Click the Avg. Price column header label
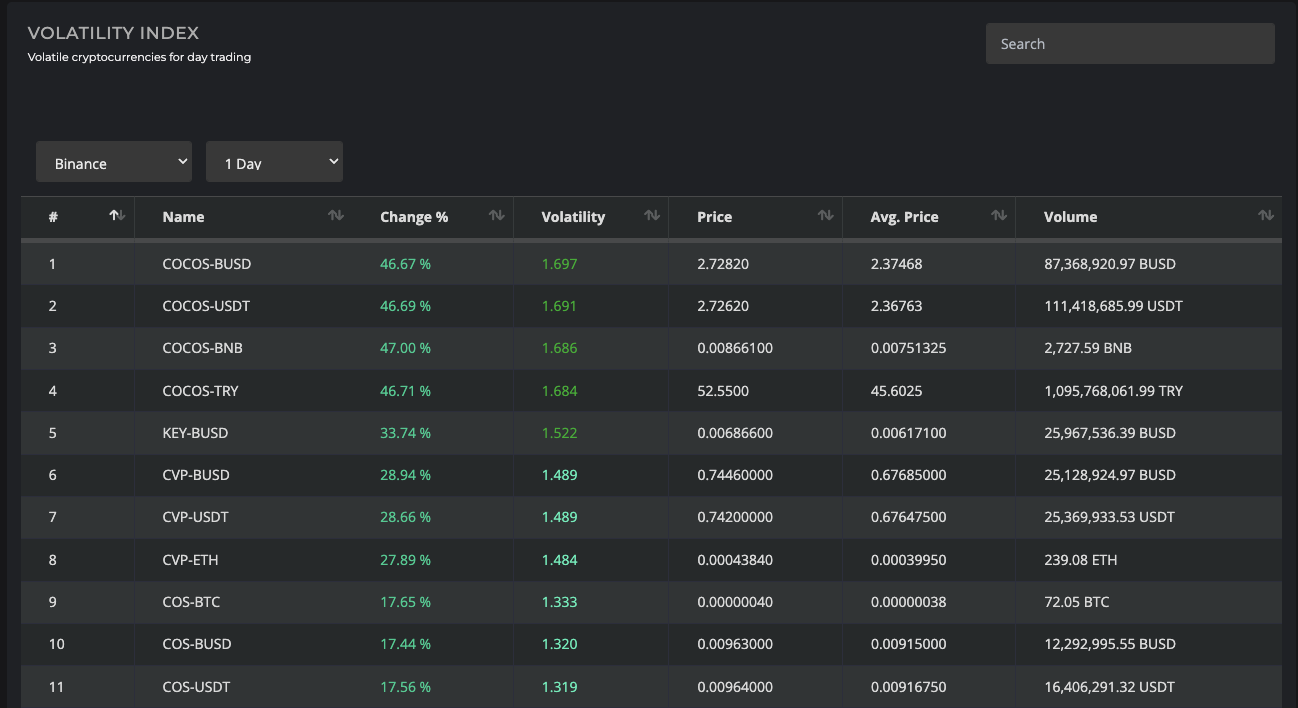Viewport: 1298px width, 708px height. tap(905, 217)
